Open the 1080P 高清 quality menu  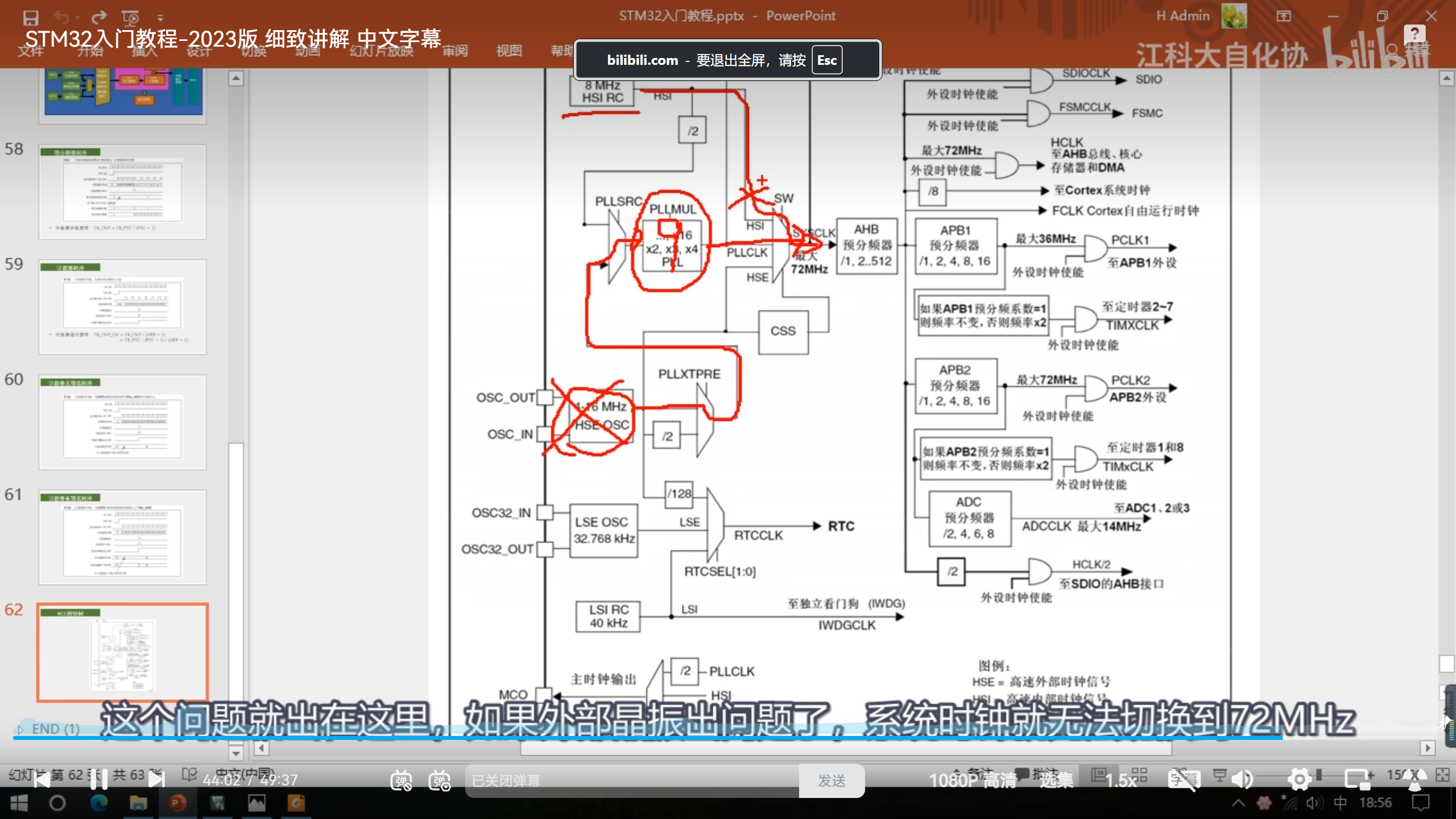(x=973, y=780)
